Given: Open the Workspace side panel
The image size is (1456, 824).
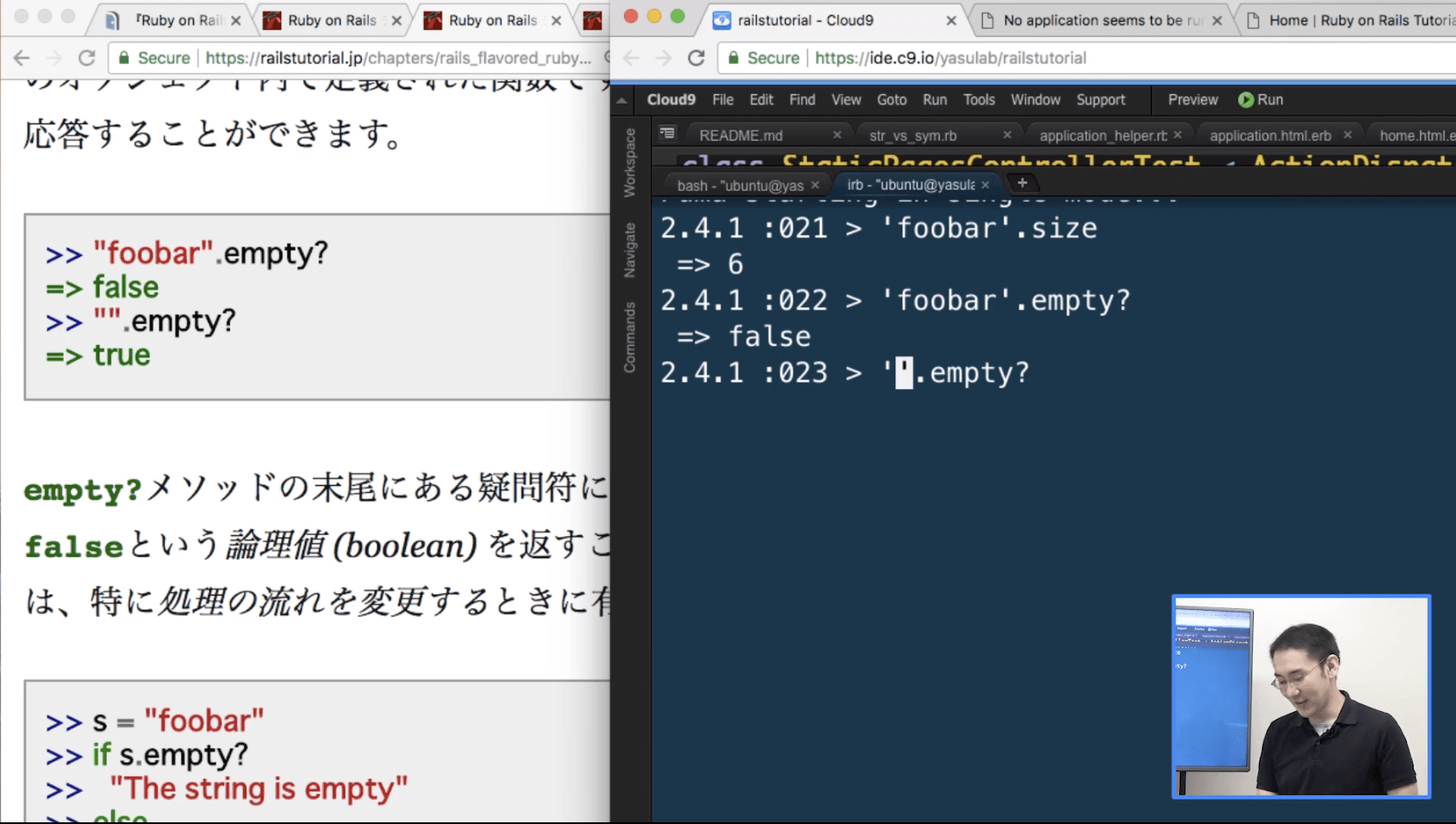Looking at the screenshot, I should (629, 162).
